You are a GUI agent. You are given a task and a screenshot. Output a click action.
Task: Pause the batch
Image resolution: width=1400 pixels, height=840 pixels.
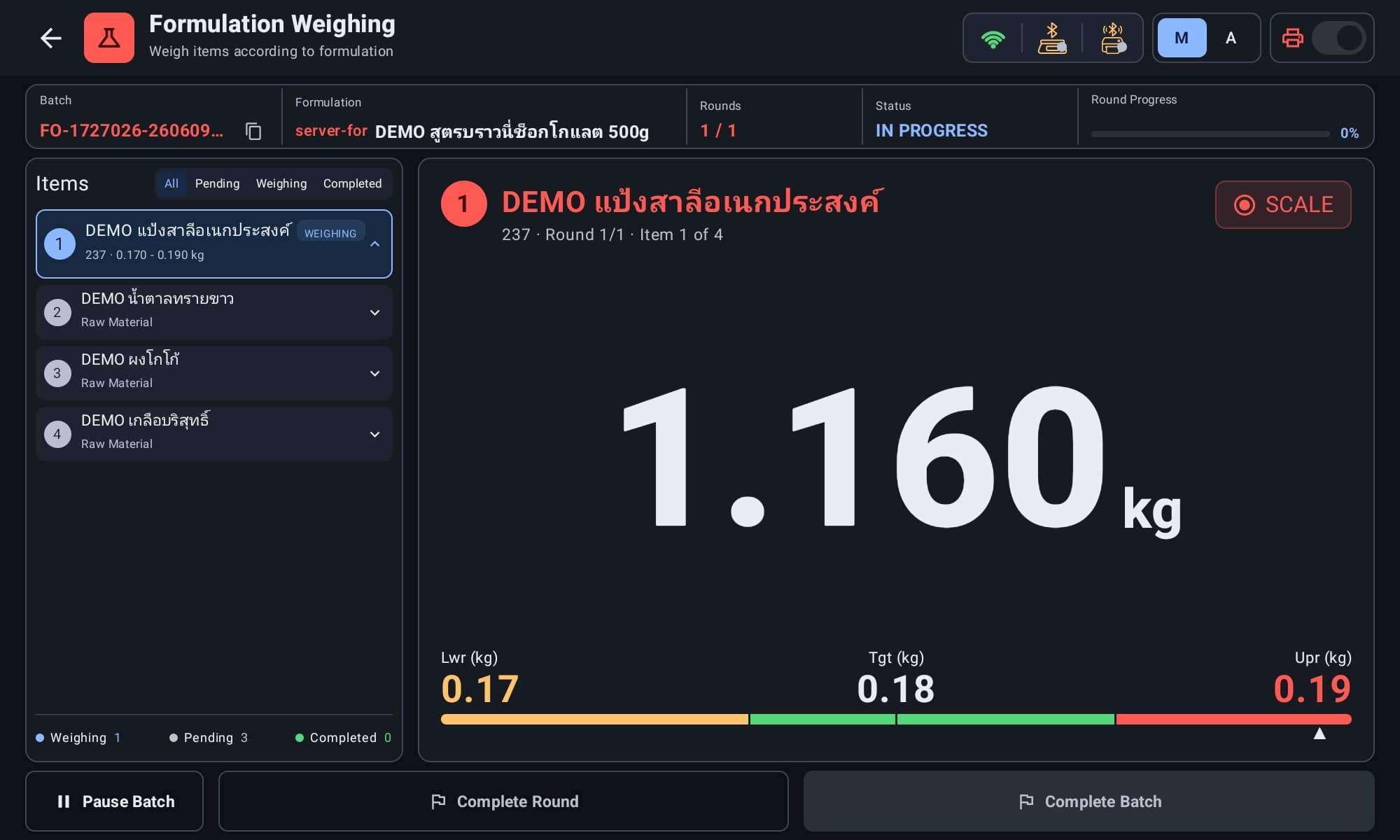[114, 801]
